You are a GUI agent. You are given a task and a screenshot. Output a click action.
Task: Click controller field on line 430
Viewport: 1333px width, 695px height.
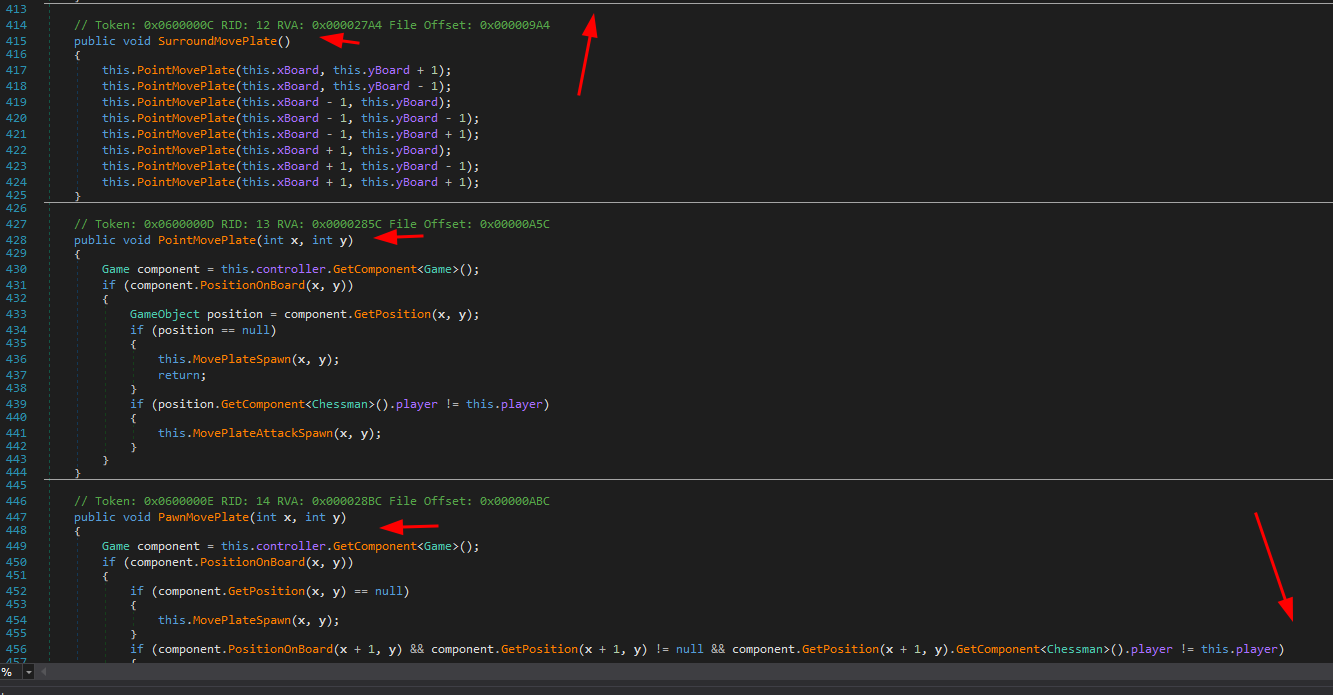(x=288, y=269)
